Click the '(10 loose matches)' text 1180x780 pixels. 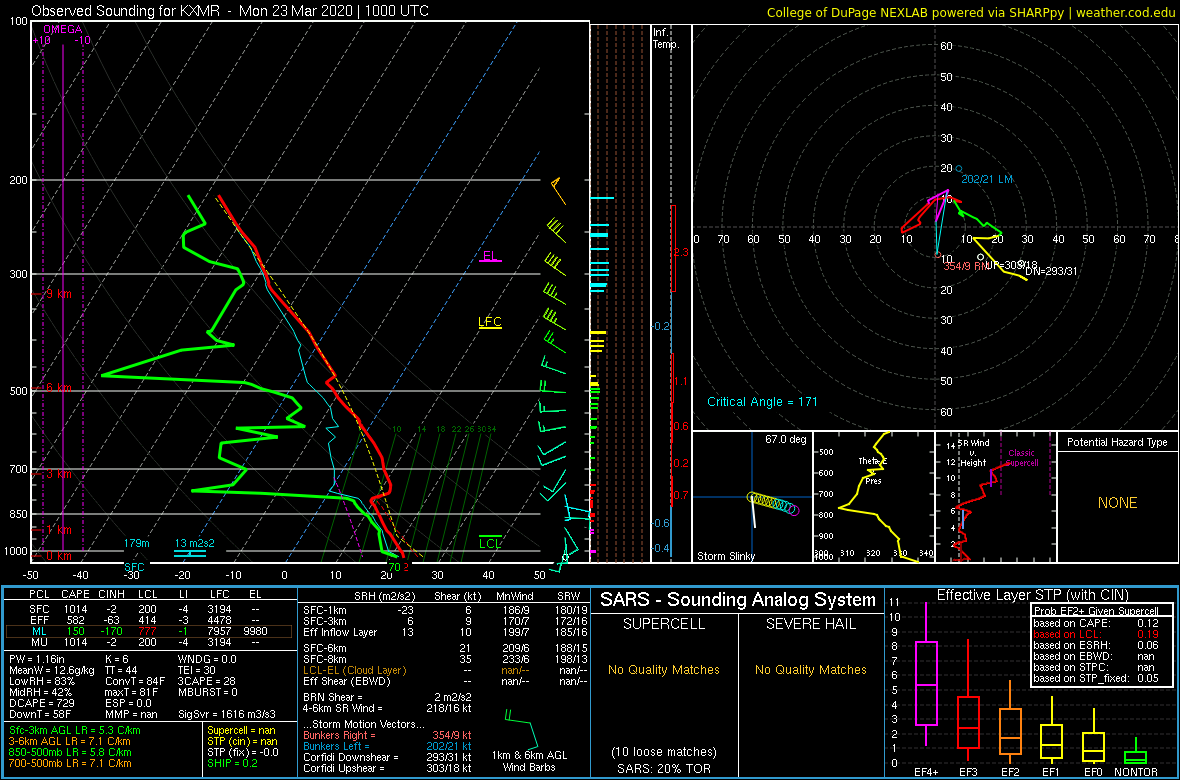click(664, 751)
